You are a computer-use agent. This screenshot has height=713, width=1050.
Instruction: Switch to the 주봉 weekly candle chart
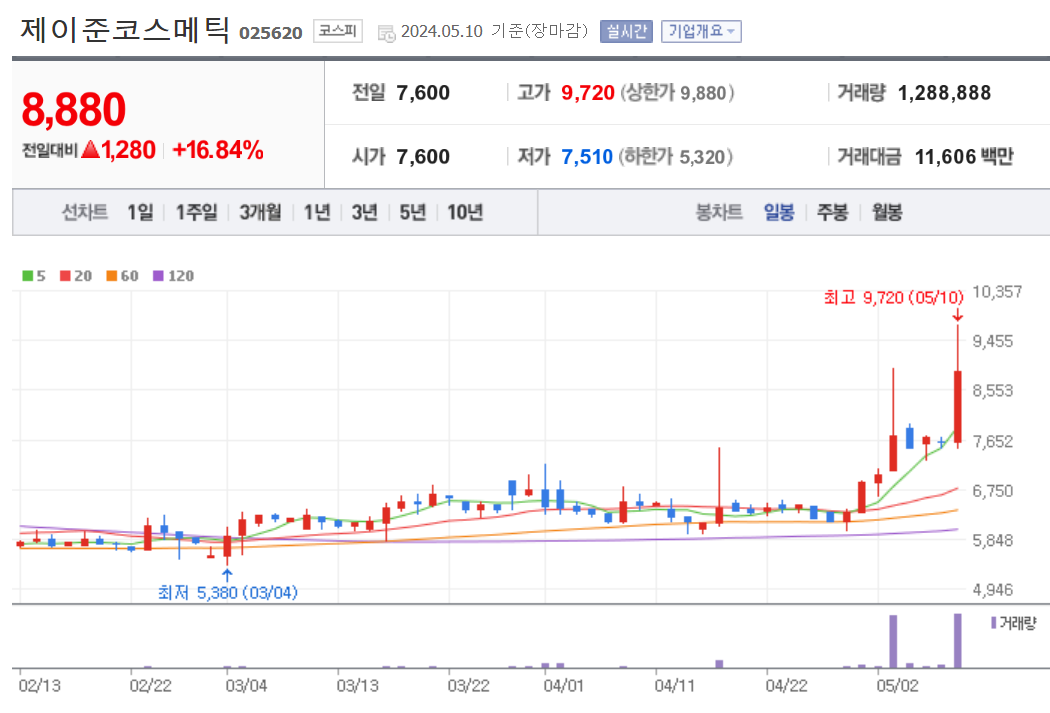832,212
